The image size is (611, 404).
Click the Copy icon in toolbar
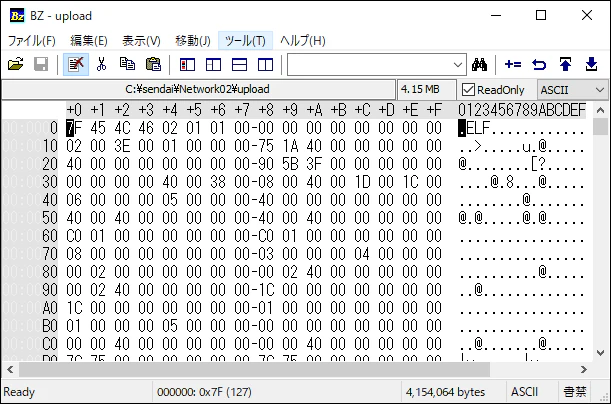[x=127, y=64]
